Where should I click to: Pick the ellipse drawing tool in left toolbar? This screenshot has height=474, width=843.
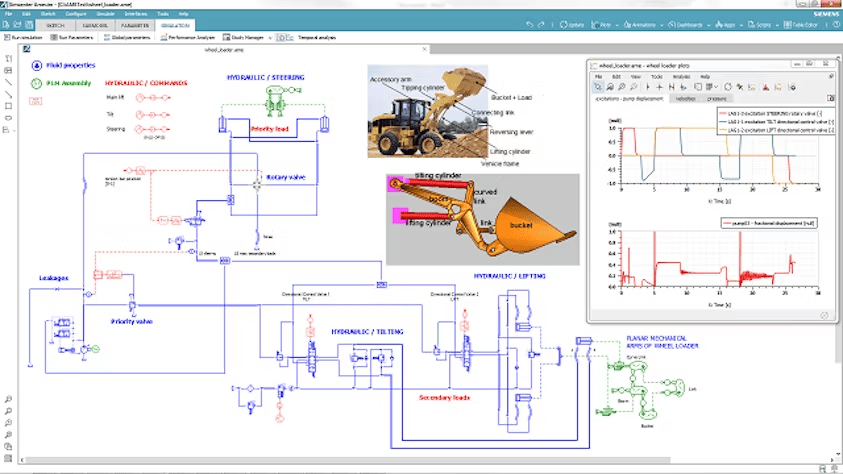8,117
